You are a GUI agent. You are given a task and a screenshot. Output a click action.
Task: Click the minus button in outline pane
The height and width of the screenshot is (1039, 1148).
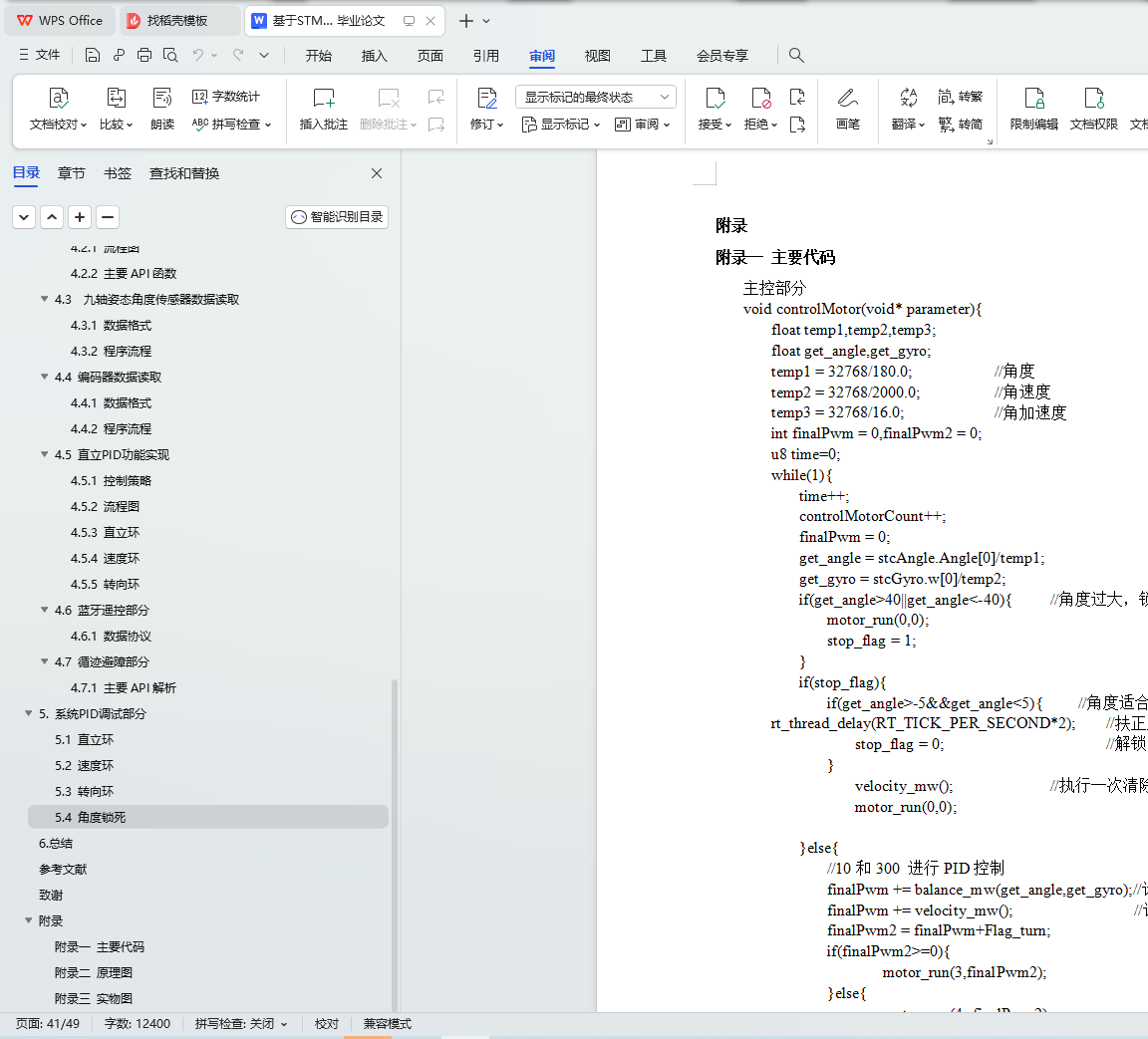108,217
